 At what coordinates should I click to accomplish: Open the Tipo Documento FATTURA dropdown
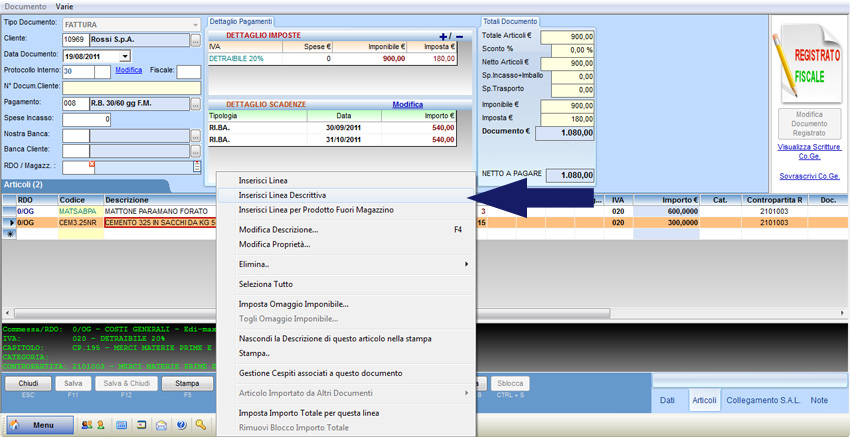[x=193, y=23]
